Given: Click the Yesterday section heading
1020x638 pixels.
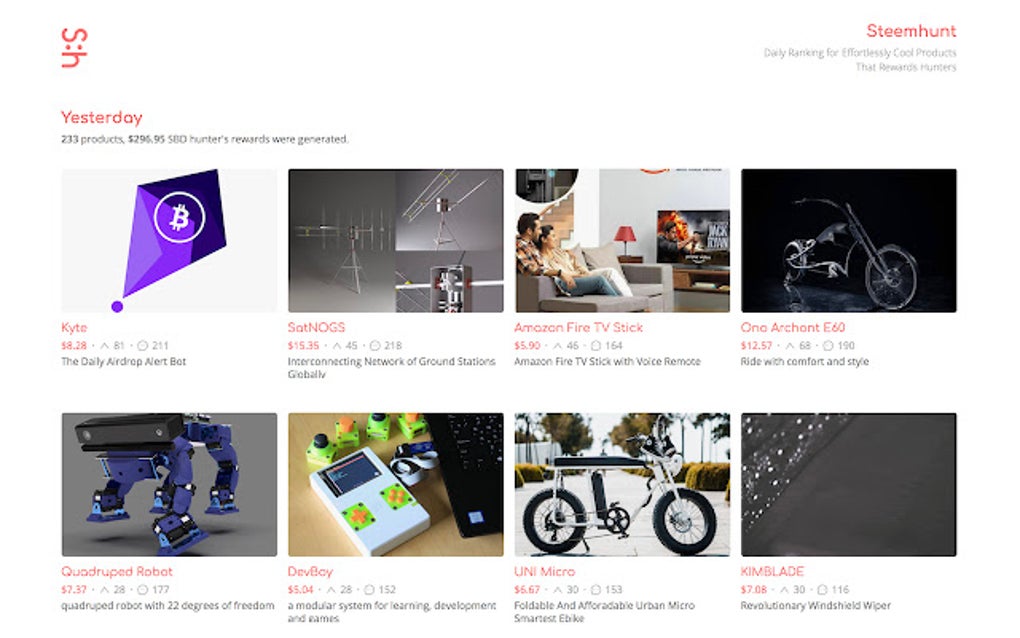Looking at the screenshot, I should click(x=101, y=118).
